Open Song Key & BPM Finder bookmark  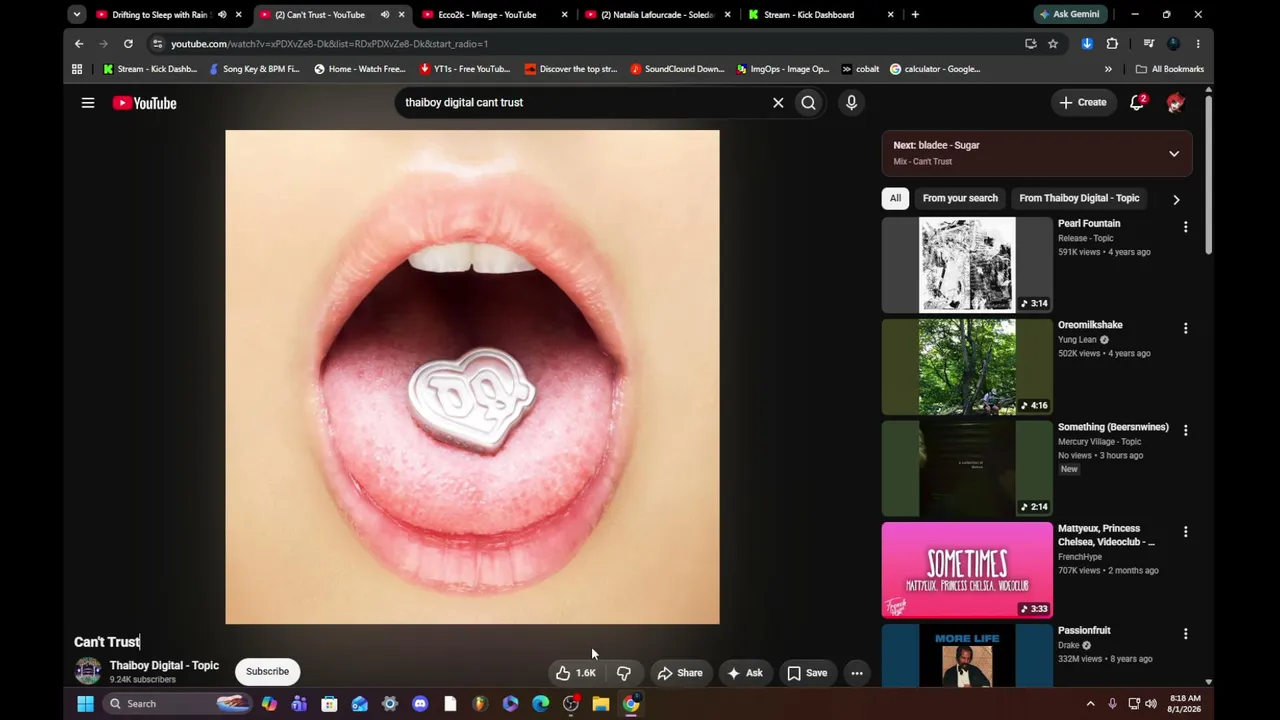(254, 69)
